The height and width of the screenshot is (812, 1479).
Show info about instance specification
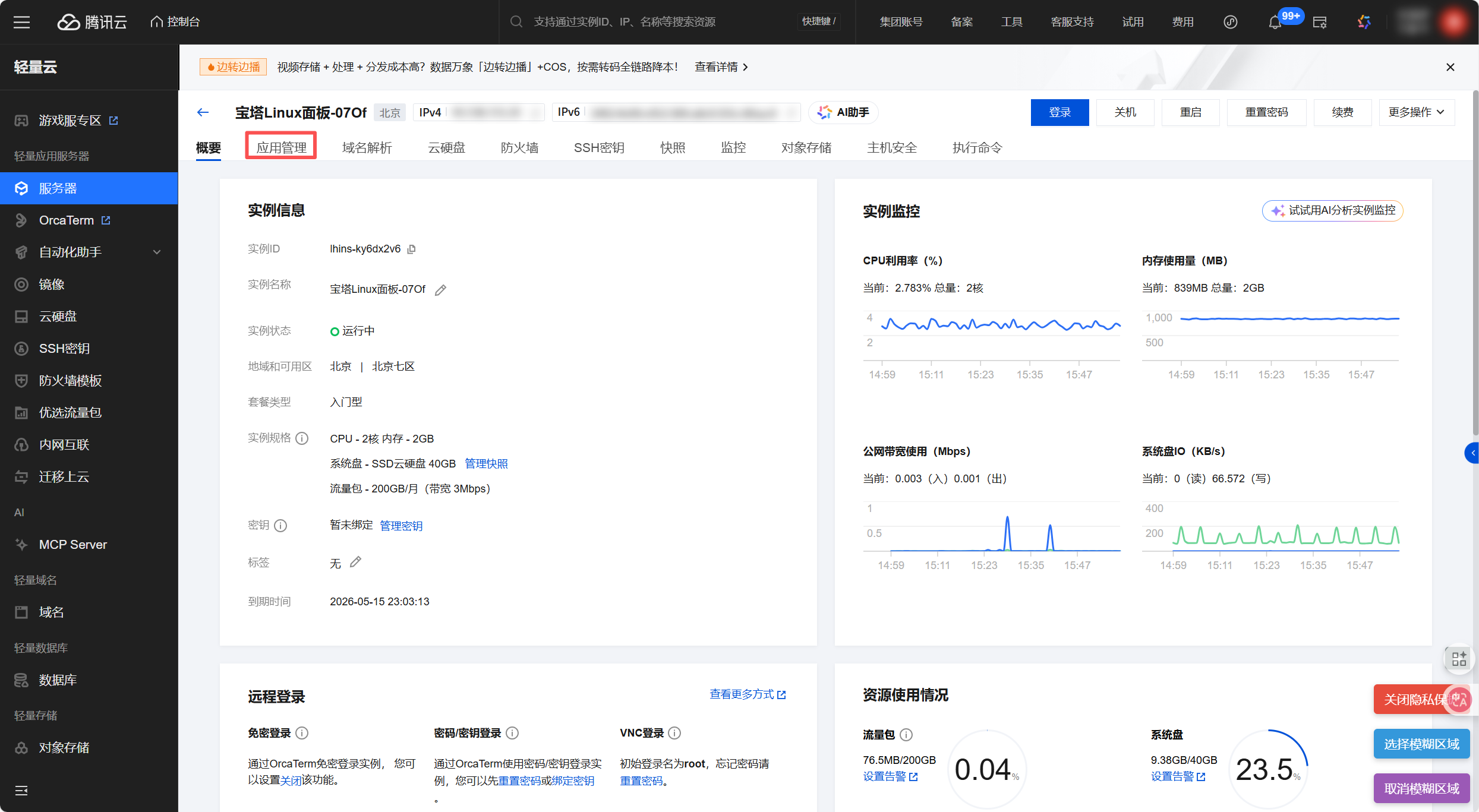pos(302,438)
